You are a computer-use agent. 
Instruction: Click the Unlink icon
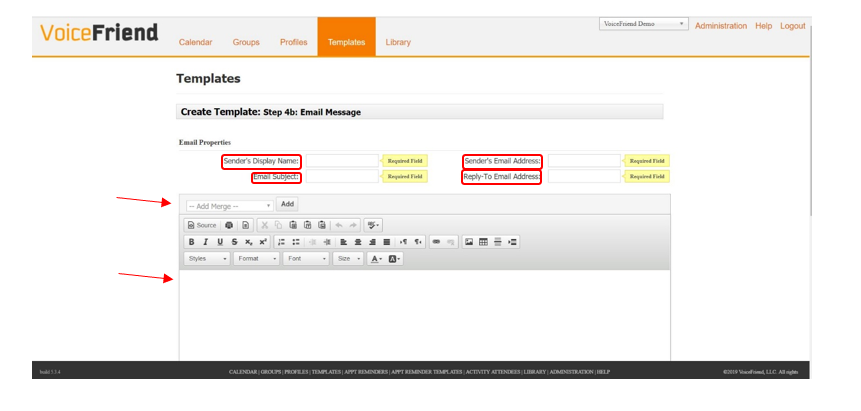point(451,242)
